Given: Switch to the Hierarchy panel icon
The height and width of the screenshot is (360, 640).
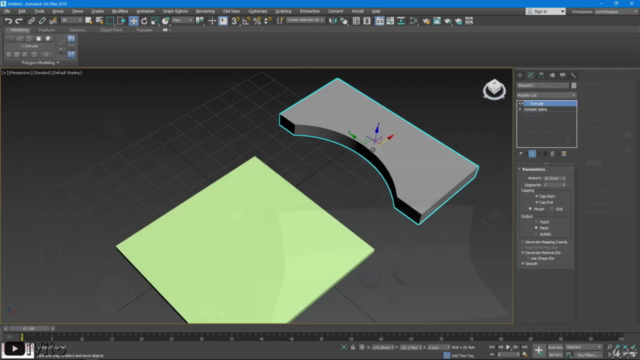Looking at the screenshot, I should pyautogui.click(x=541, y=75).
